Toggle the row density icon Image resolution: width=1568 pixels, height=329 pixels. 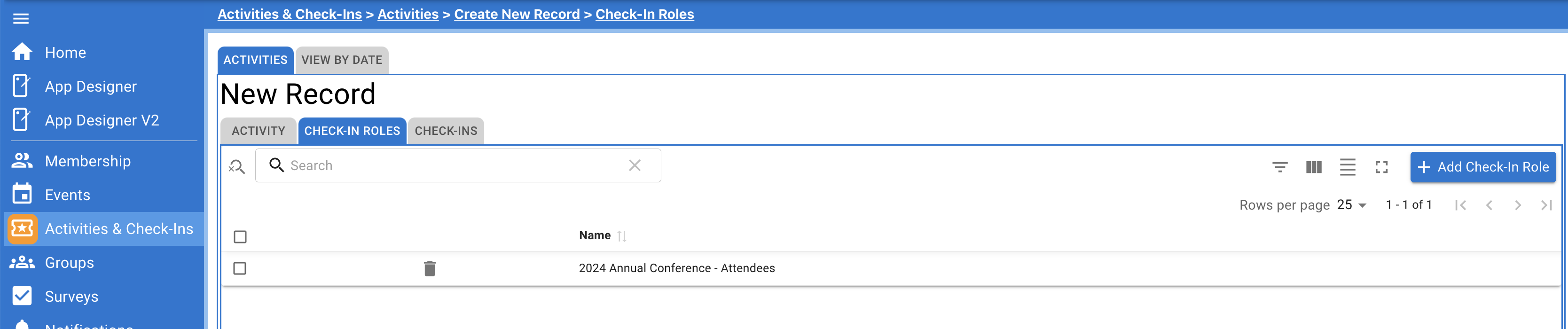[1348, 167]
